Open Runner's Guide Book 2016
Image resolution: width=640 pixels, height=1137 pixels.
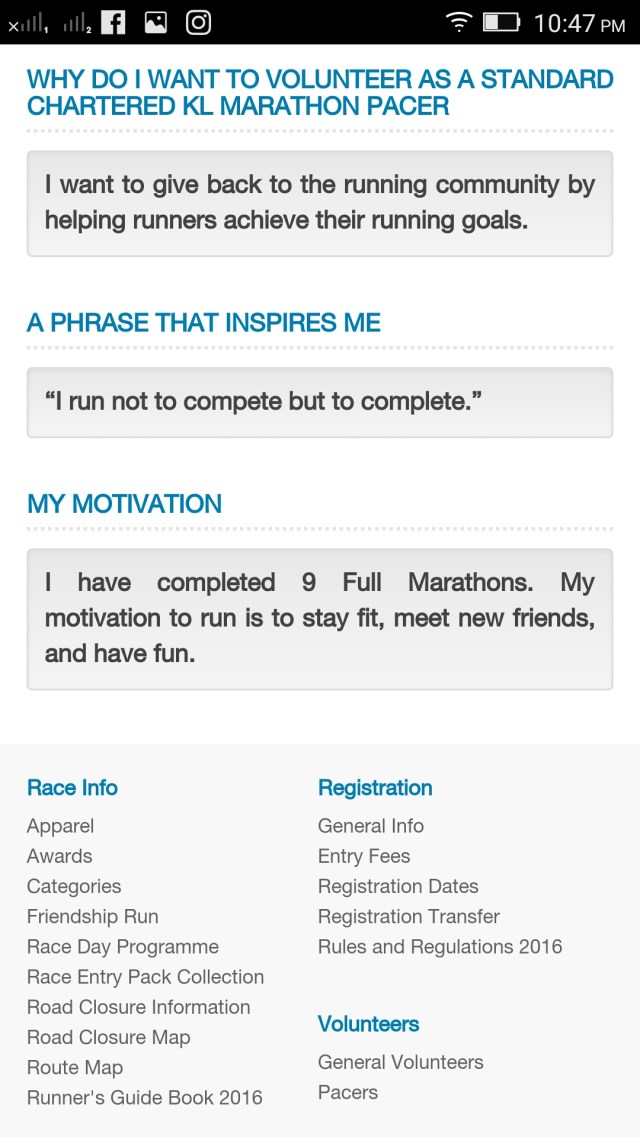click(x=144, y=1097)
